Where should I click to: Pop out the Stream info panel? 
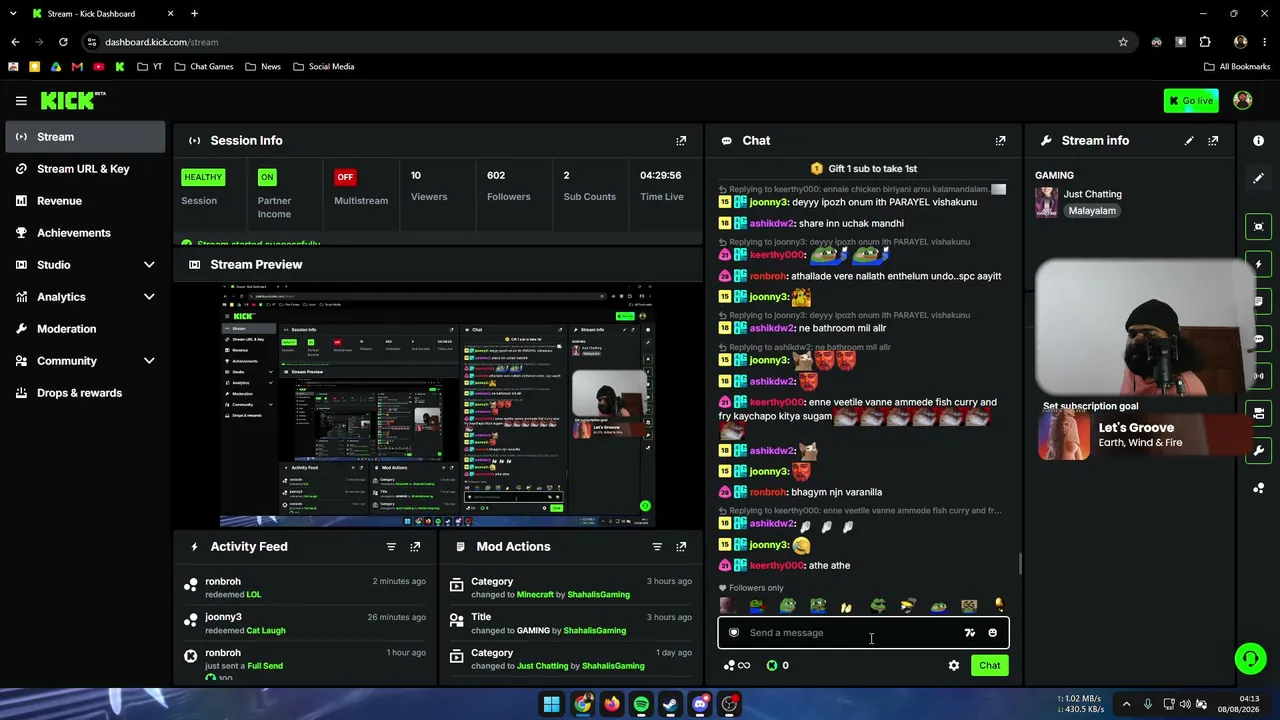[1213, 141]
